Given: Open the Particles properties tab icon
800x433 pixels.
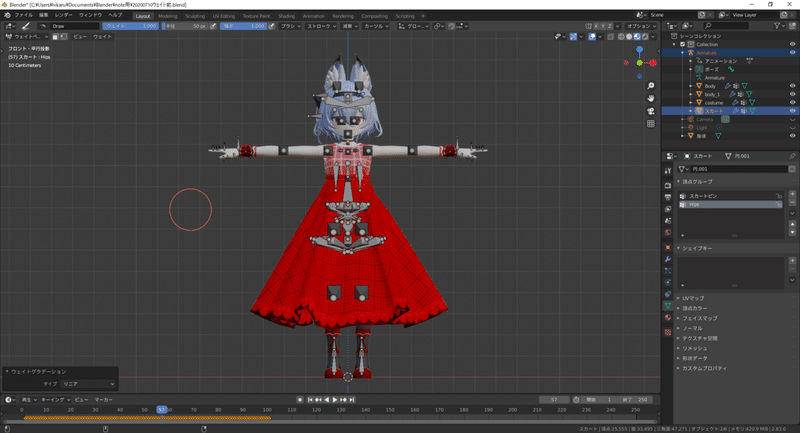Looking at the screenshot, I should point(668,271).
